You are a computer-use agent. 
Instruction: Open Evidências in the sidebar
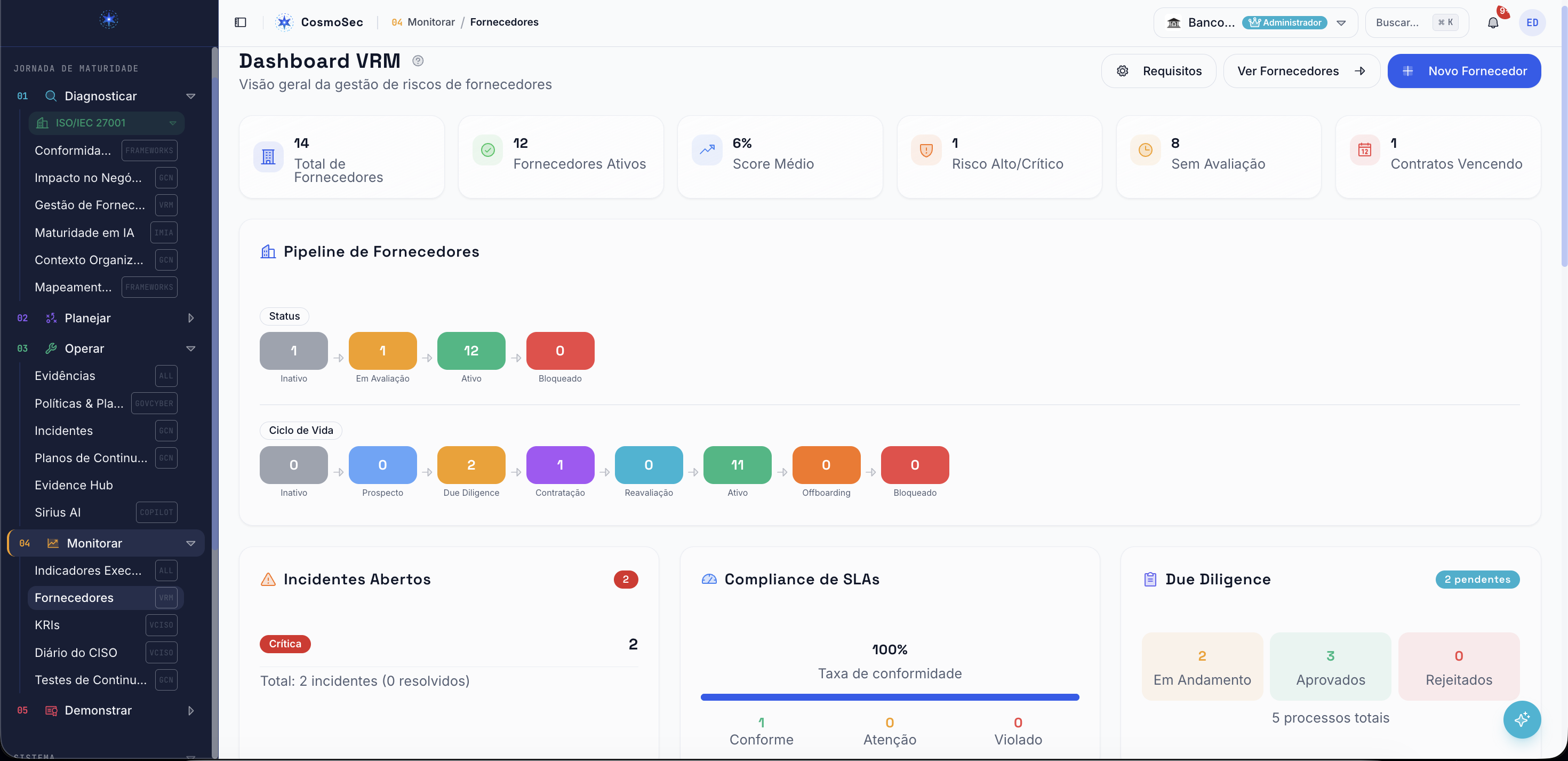pyautogui.click(x=106, y=376)
